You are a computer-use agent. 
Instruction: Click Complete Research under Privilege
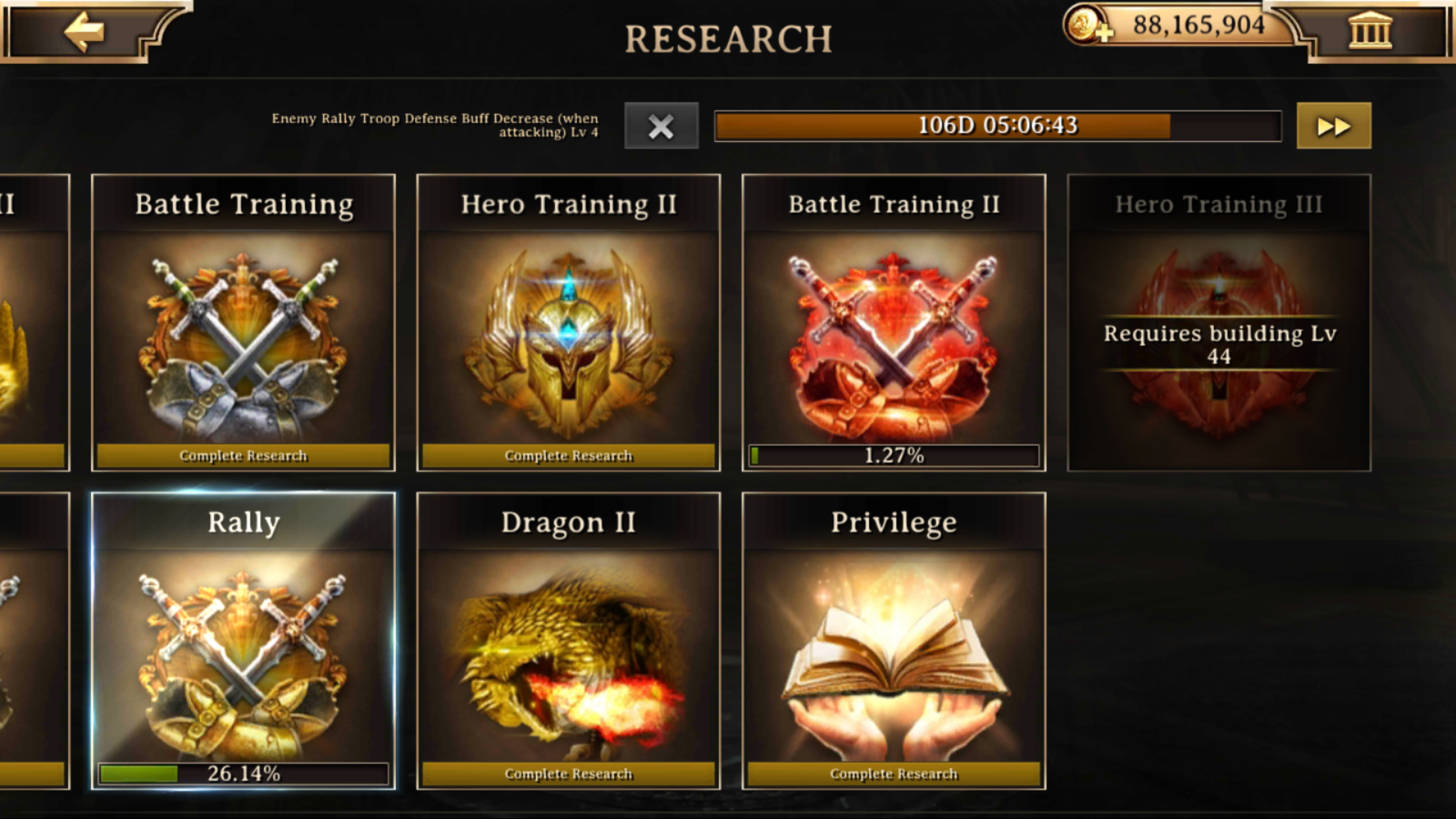point(894,773)
